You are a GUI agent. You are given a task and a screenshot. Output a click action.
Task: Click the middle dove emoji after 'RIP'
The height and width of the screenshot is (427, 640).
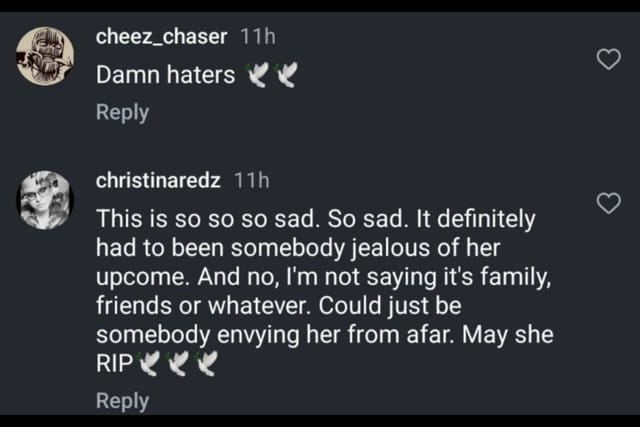click(176, 364)
